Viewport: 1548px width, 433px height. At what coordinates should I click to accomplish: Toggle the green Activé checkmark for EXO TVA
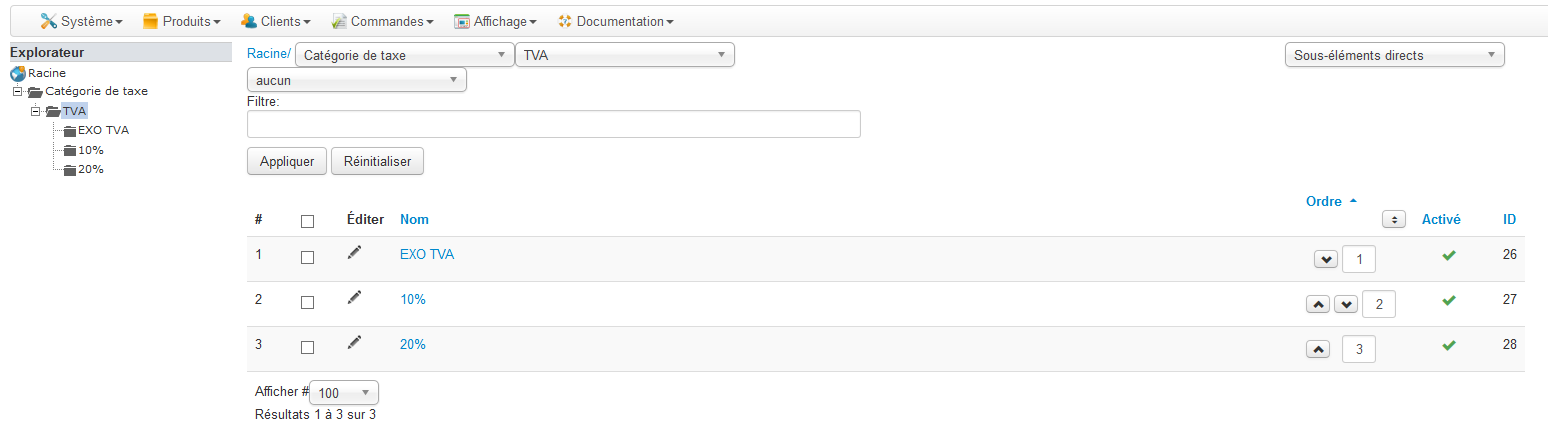point(1448,256)
